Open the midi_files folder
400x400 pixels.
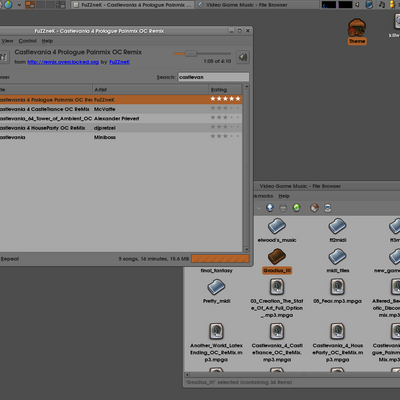(337, 257)
